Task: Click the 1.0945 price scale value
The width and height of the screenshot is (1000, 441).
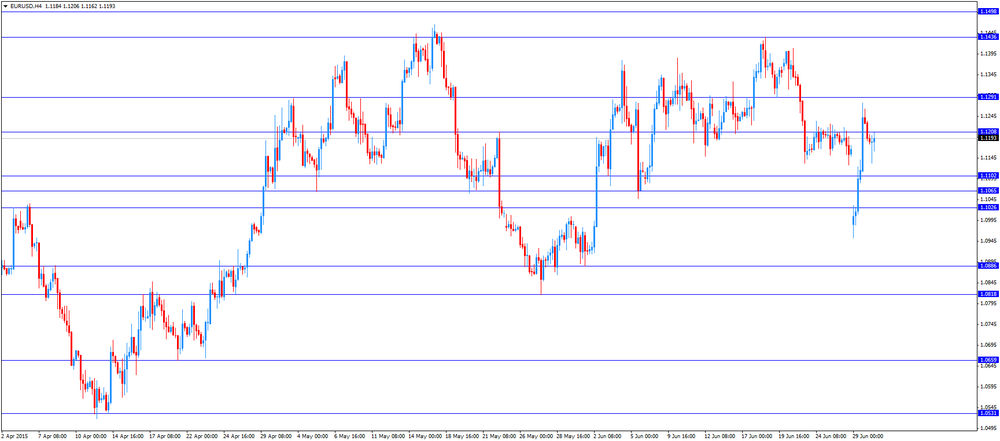Action: click(x=989, y=241)
